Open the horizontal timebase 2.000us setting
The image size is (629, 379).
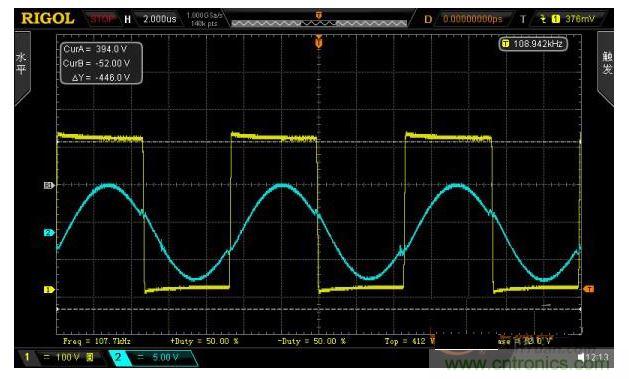(x=160, y=19)
